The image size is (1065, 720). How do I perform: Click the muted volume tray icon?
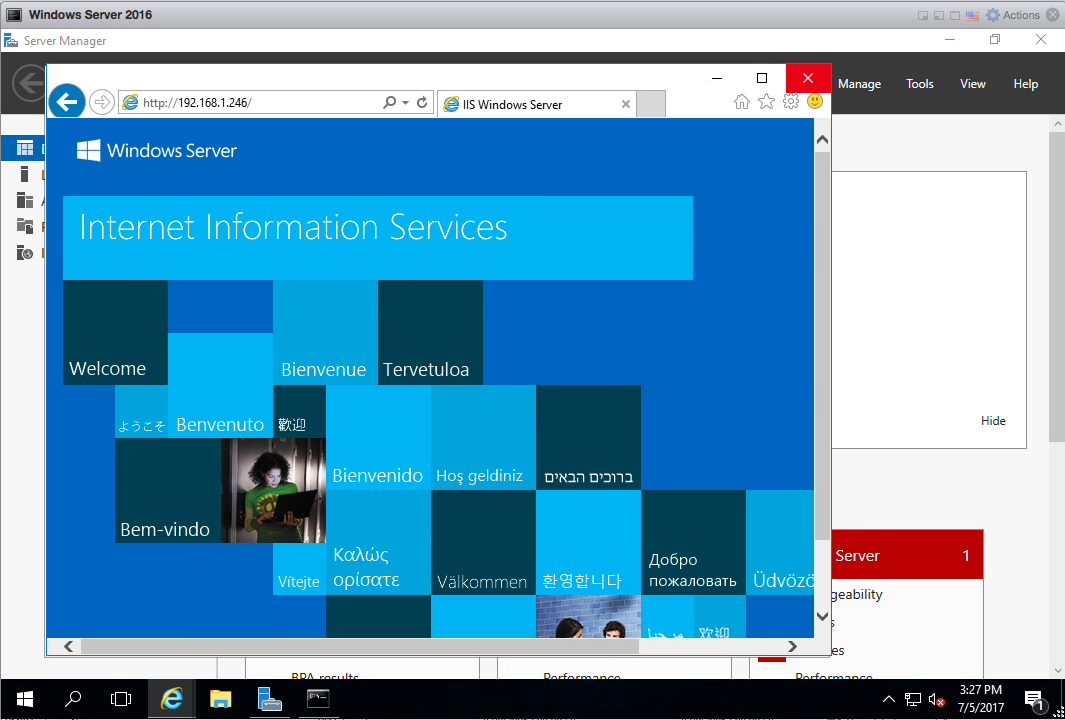(x=937, y=700)
